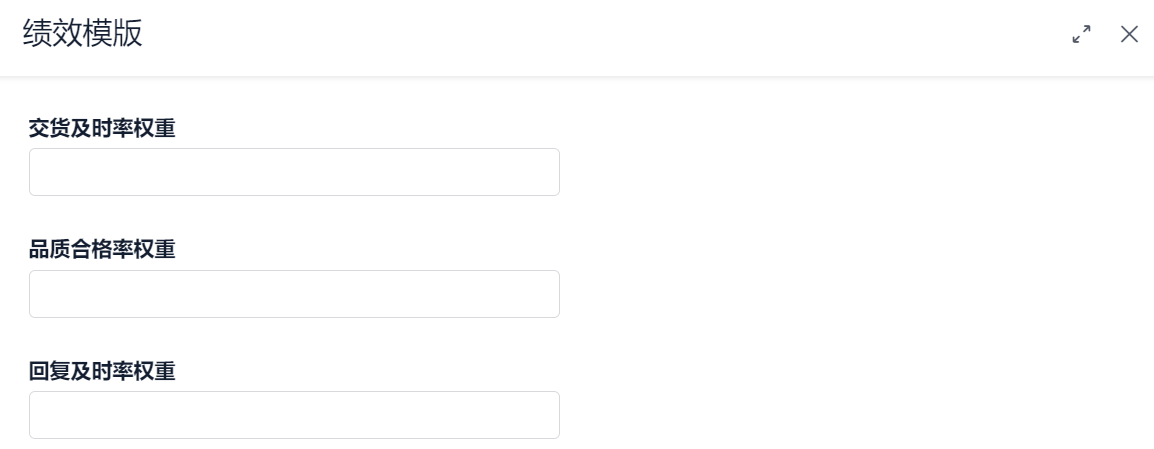This screenshot has width=1154, height=449.
Task: Click the 绩效模版 title text
Action: (82, 34)
